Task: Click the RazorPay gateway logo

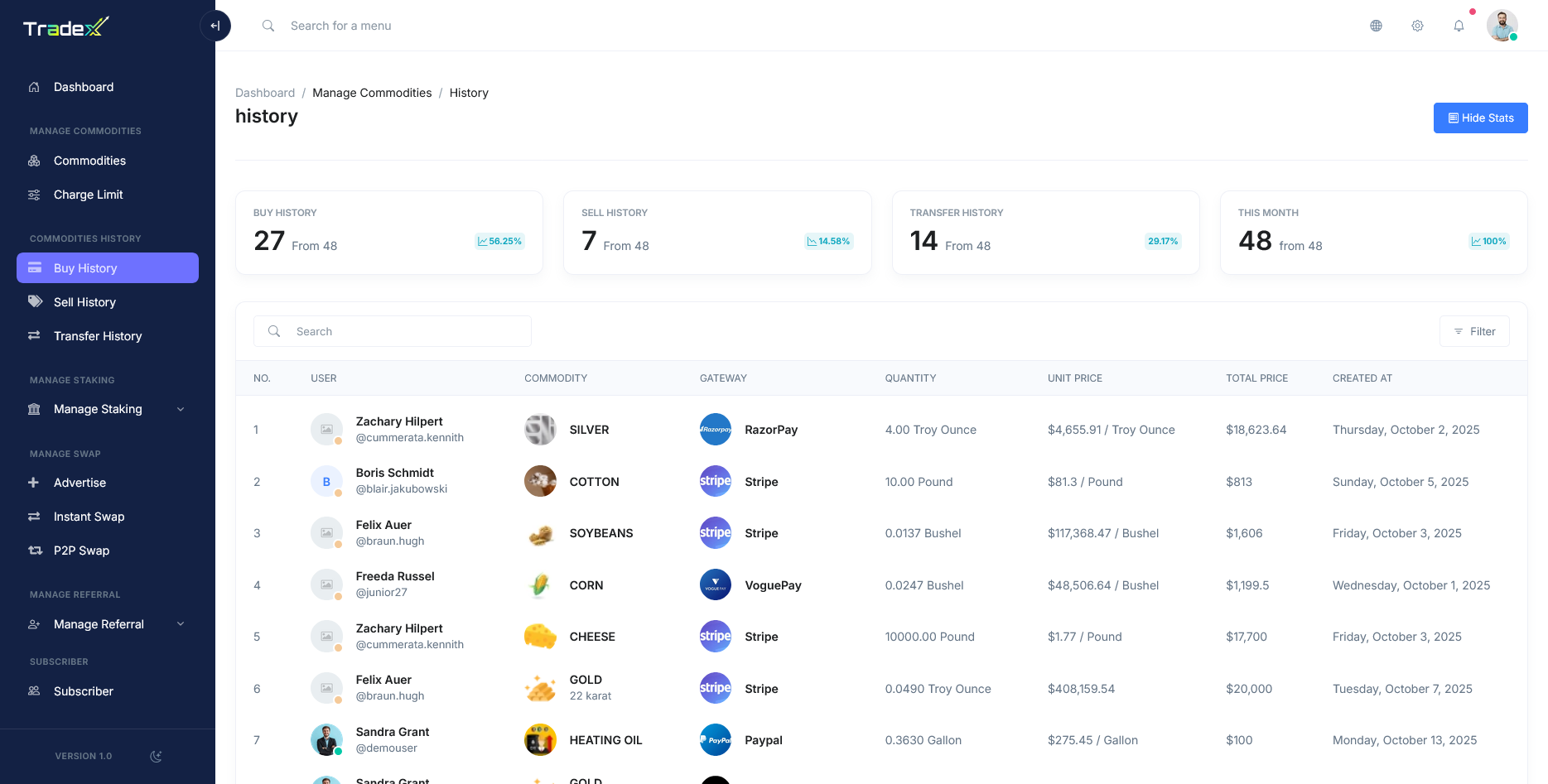Action: 715,430
